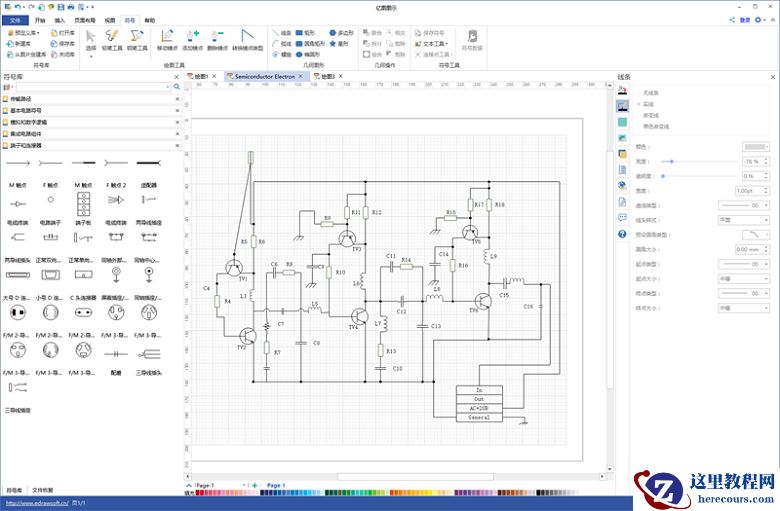Screen dimensions: 780x511
Task: Open the 线头样式 cap style dropdown
Action: 745,219
